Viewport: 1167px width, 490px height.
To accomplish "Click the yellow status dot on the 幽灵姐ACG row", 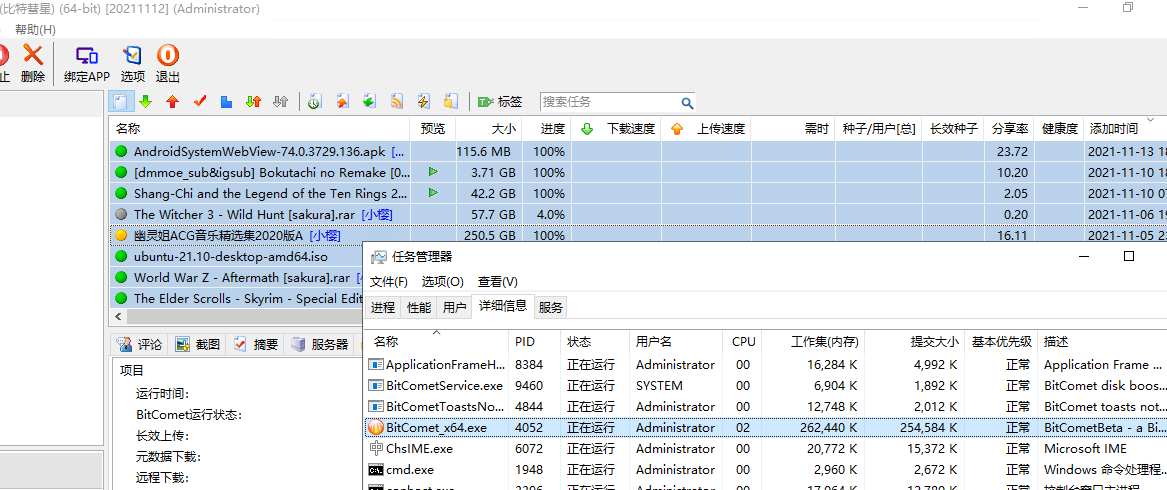I will (121, 235).
